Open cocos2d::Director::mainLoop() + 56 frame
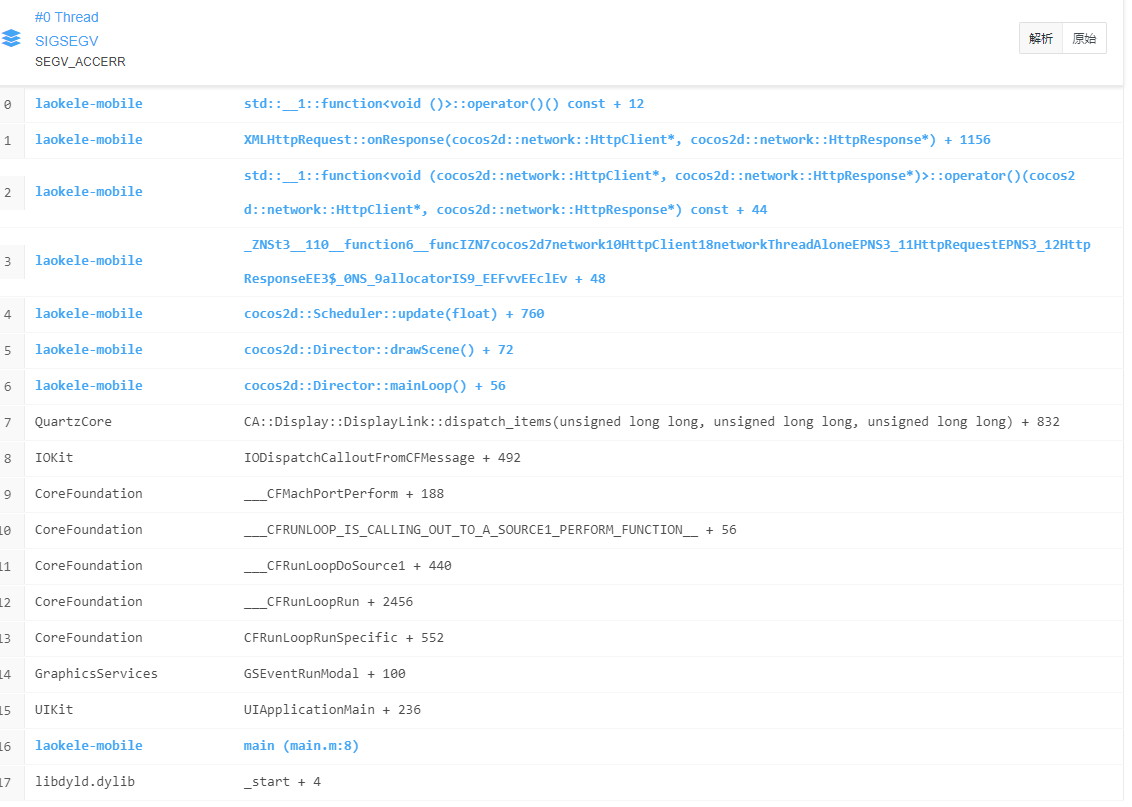The height and width of the screenshot is (807, 1132). coord(375,386)
